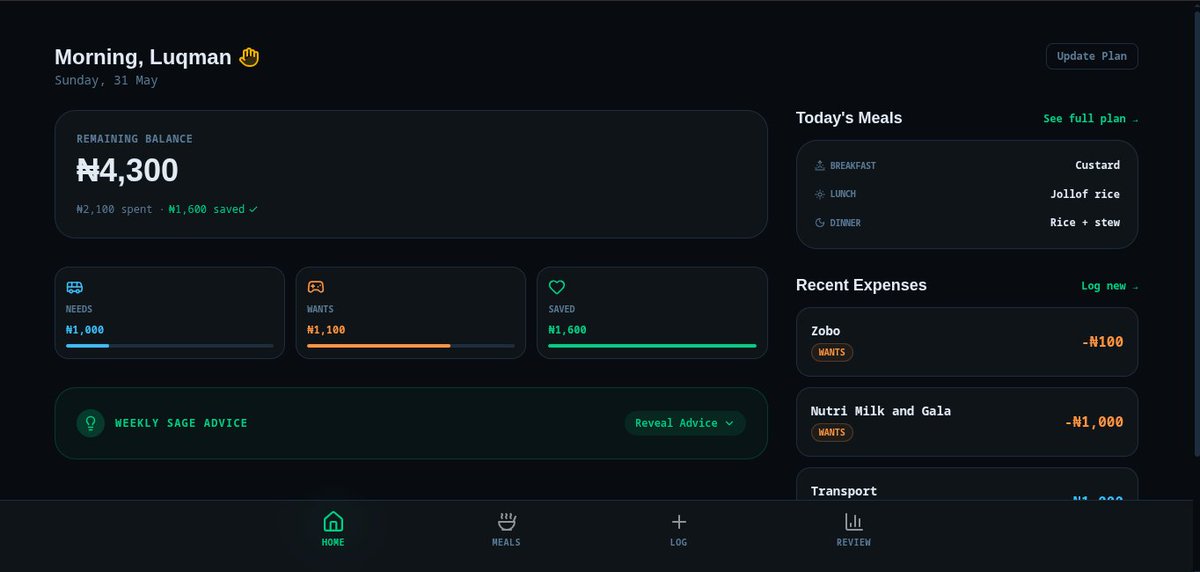
Task: Click the bus icon on Needs card
Action: pyautogui.click(x=75, y=287)
